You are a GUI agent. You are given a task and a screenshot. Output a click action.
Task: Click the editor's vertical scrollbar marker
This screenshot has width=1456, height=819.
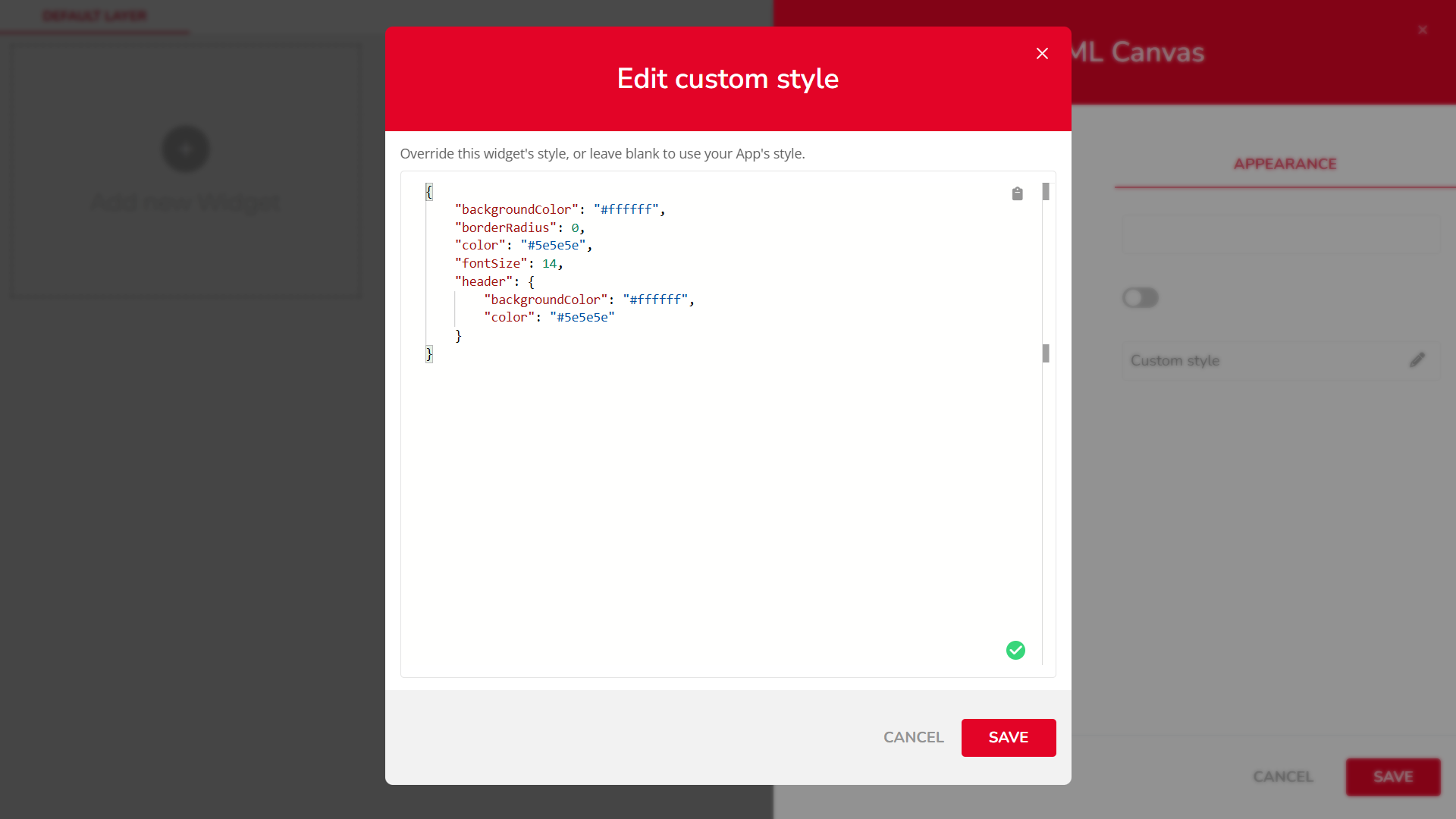pos(1046,192)
